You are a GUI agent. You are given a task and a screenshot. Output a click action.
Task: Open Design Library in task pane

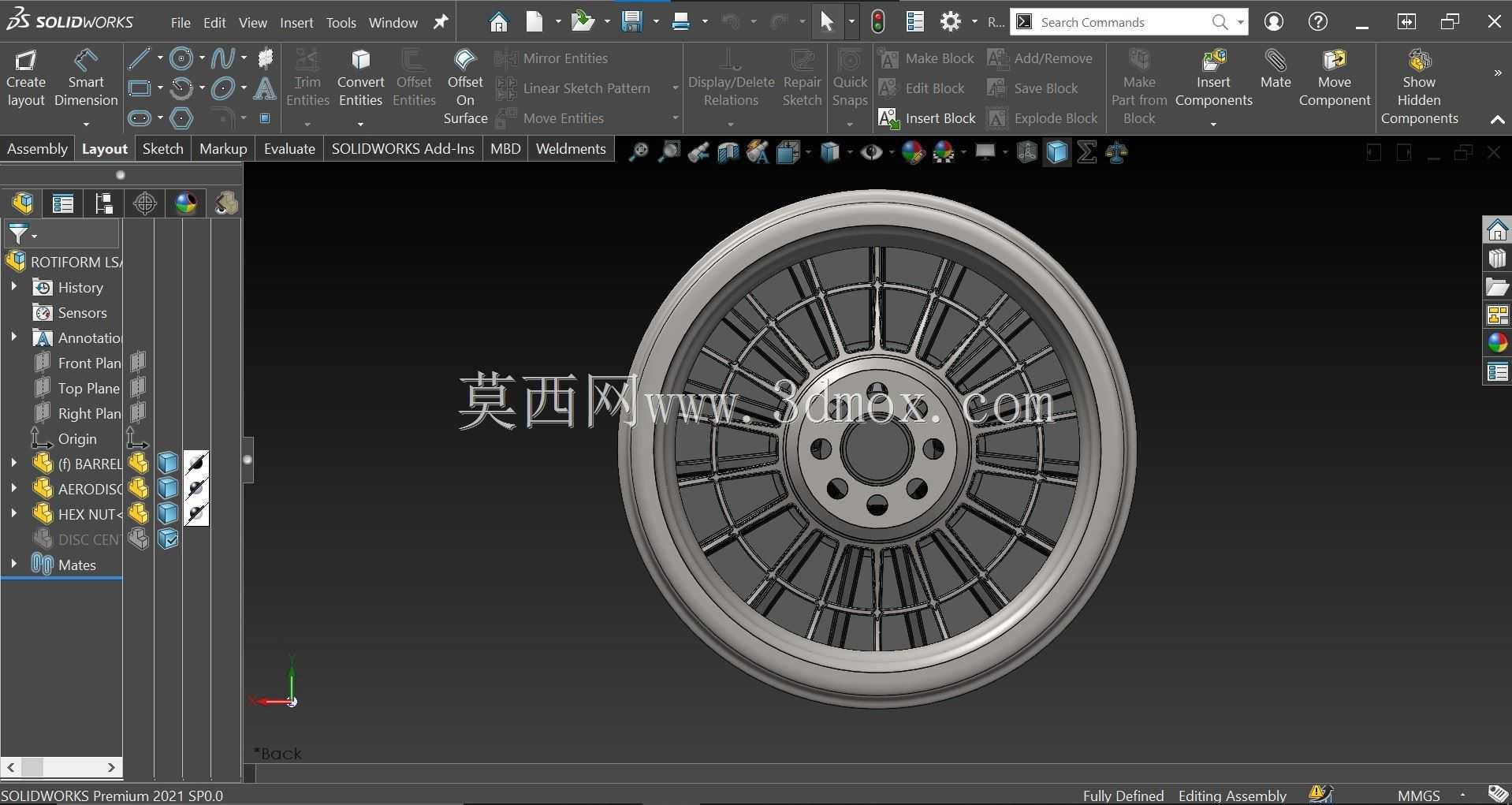click(1497, 259)
